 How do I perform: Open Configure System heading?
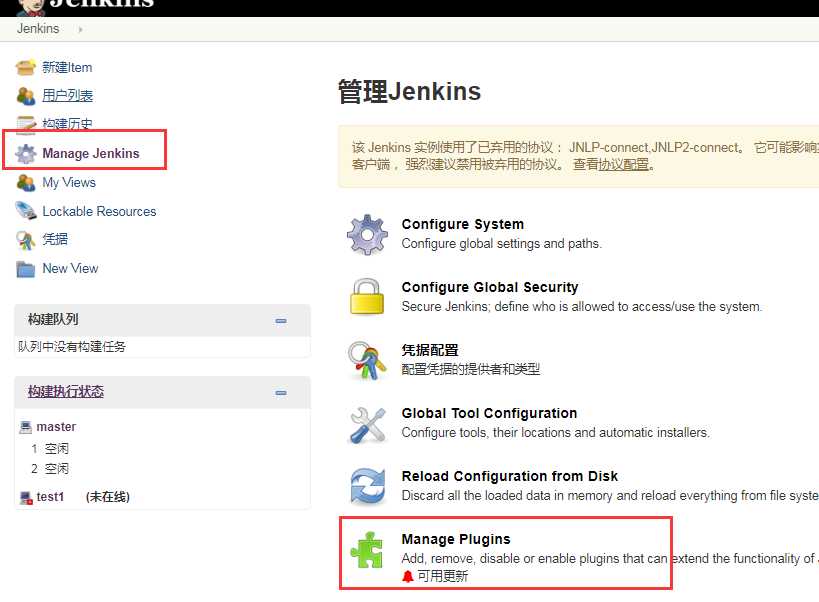tap(463, 224)
